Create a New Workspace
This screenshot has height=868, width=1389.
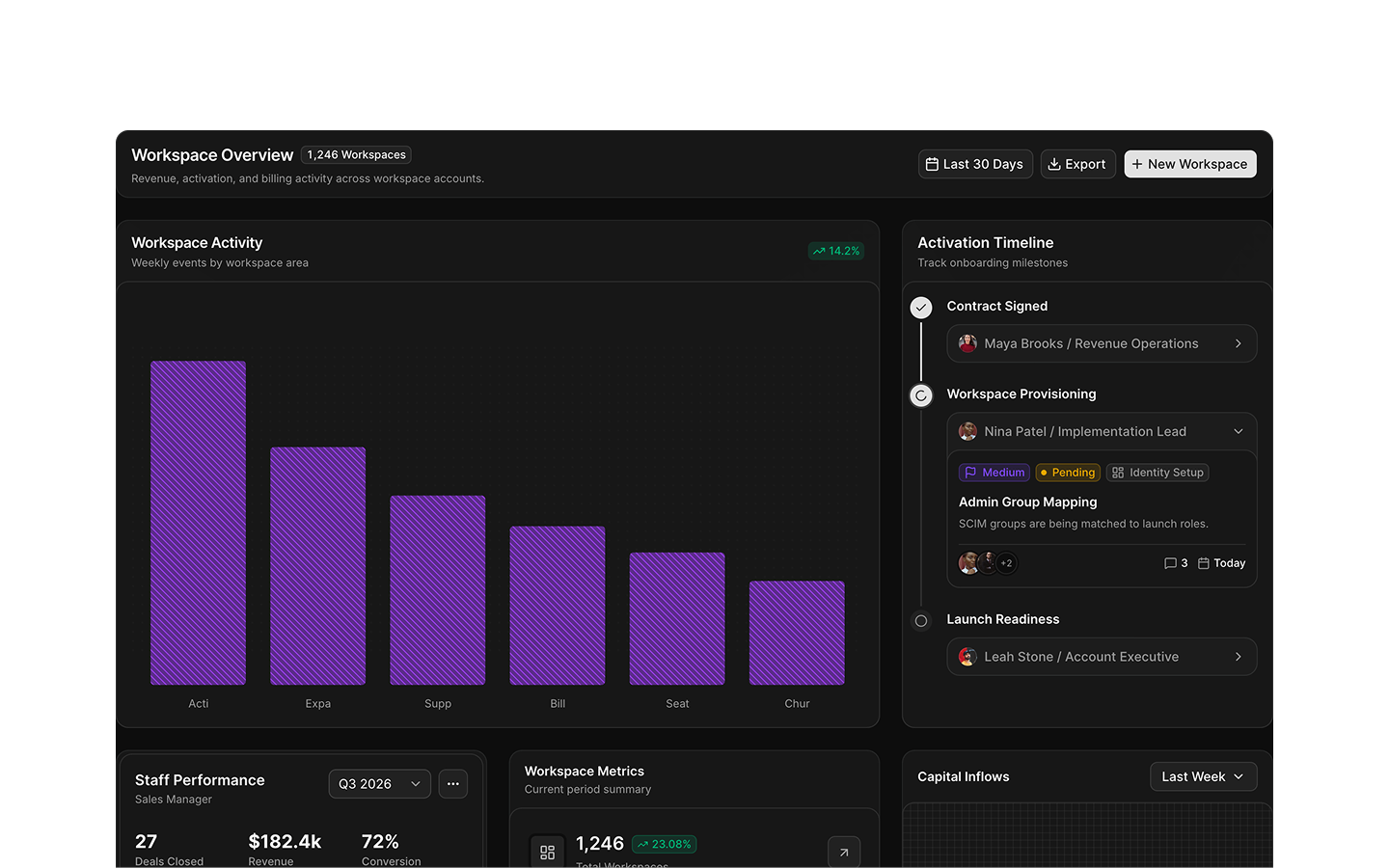pyautogui.click(x=1189, y=164)
